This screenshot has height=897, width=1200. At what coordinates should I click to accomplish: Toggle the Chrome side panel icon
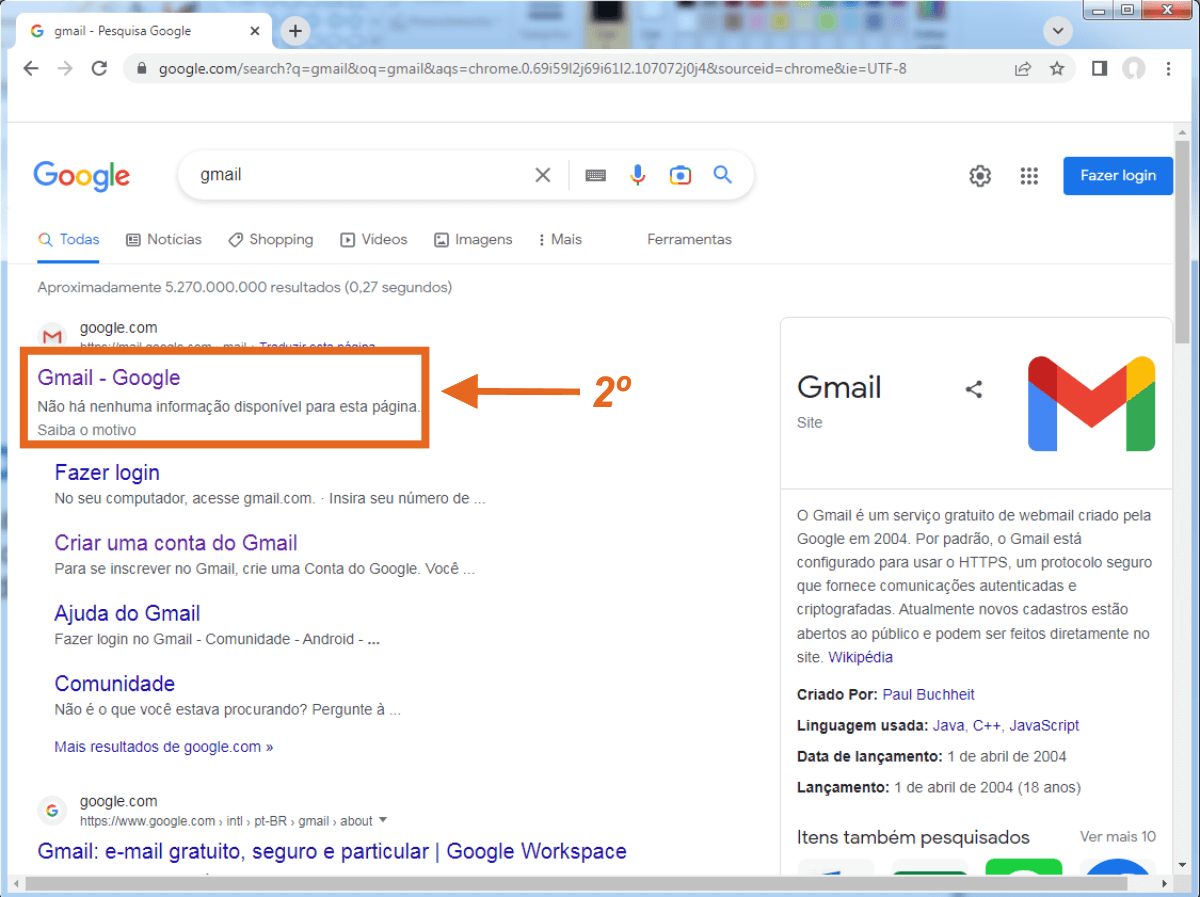[x=1099, y=69]
